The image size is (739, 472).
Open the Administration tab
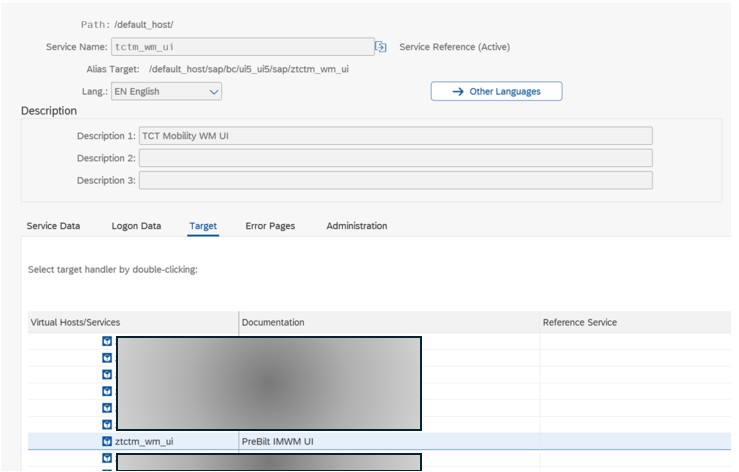[356, 226]
